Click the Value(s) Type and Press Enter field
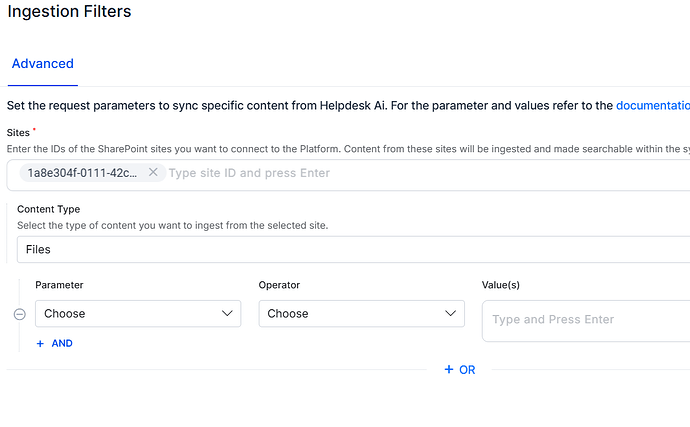Image resolution: width=690 pixels, height=427 pixels. click(x=586, y=321)
